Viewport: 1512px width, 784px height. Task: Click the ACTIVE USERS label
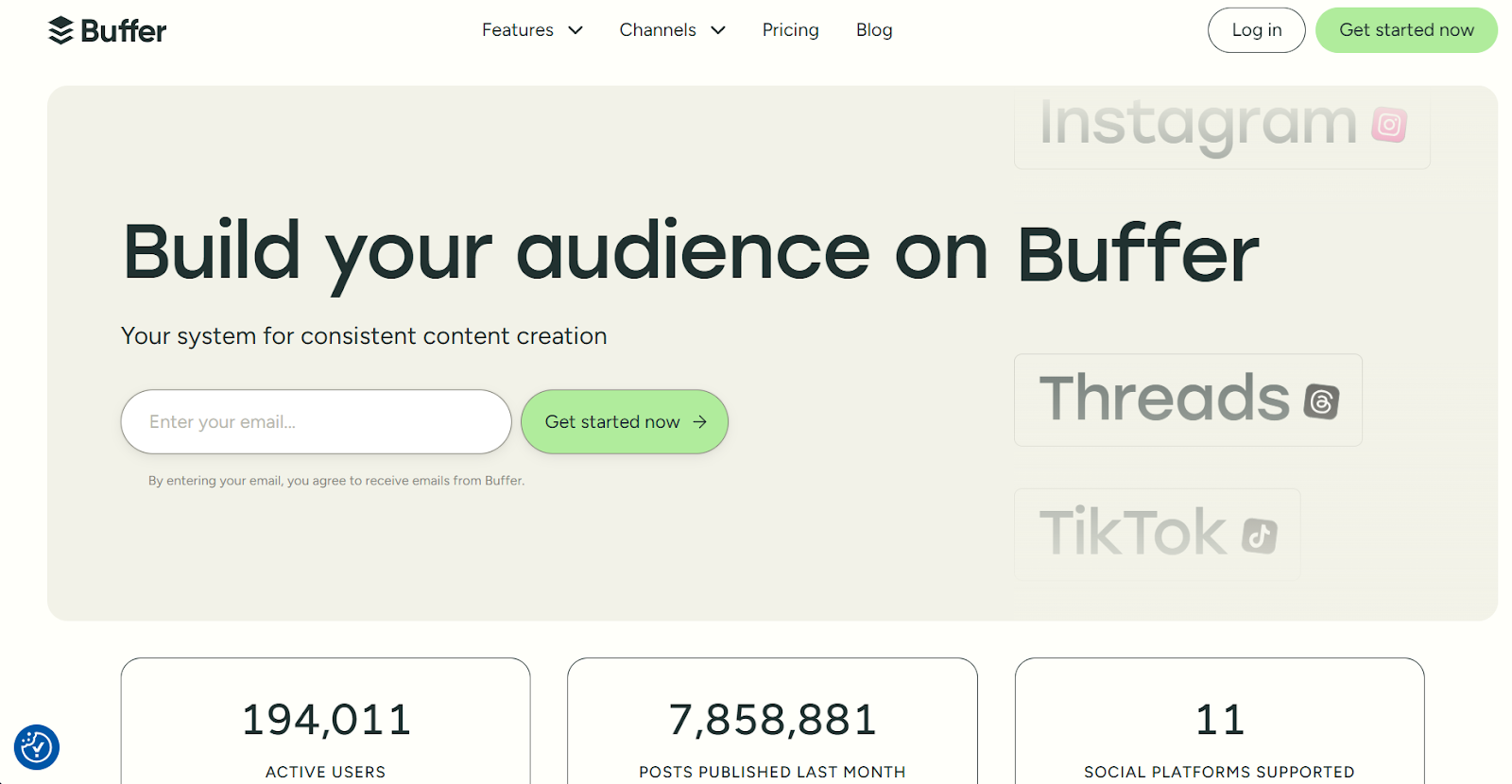(x=326, y=772)
